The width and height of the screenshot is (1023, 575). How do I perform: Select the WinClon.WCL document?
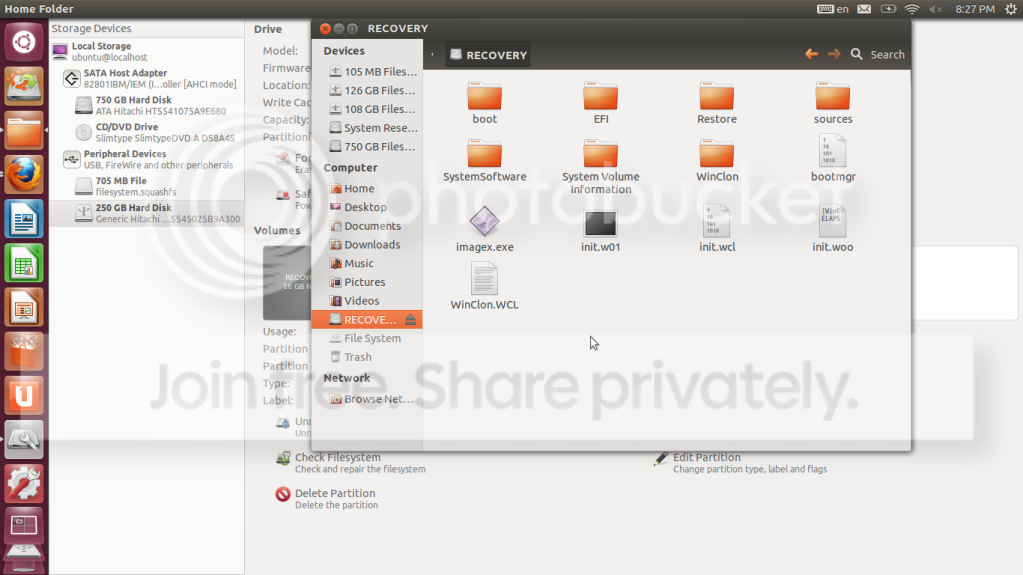click(484, 286)
